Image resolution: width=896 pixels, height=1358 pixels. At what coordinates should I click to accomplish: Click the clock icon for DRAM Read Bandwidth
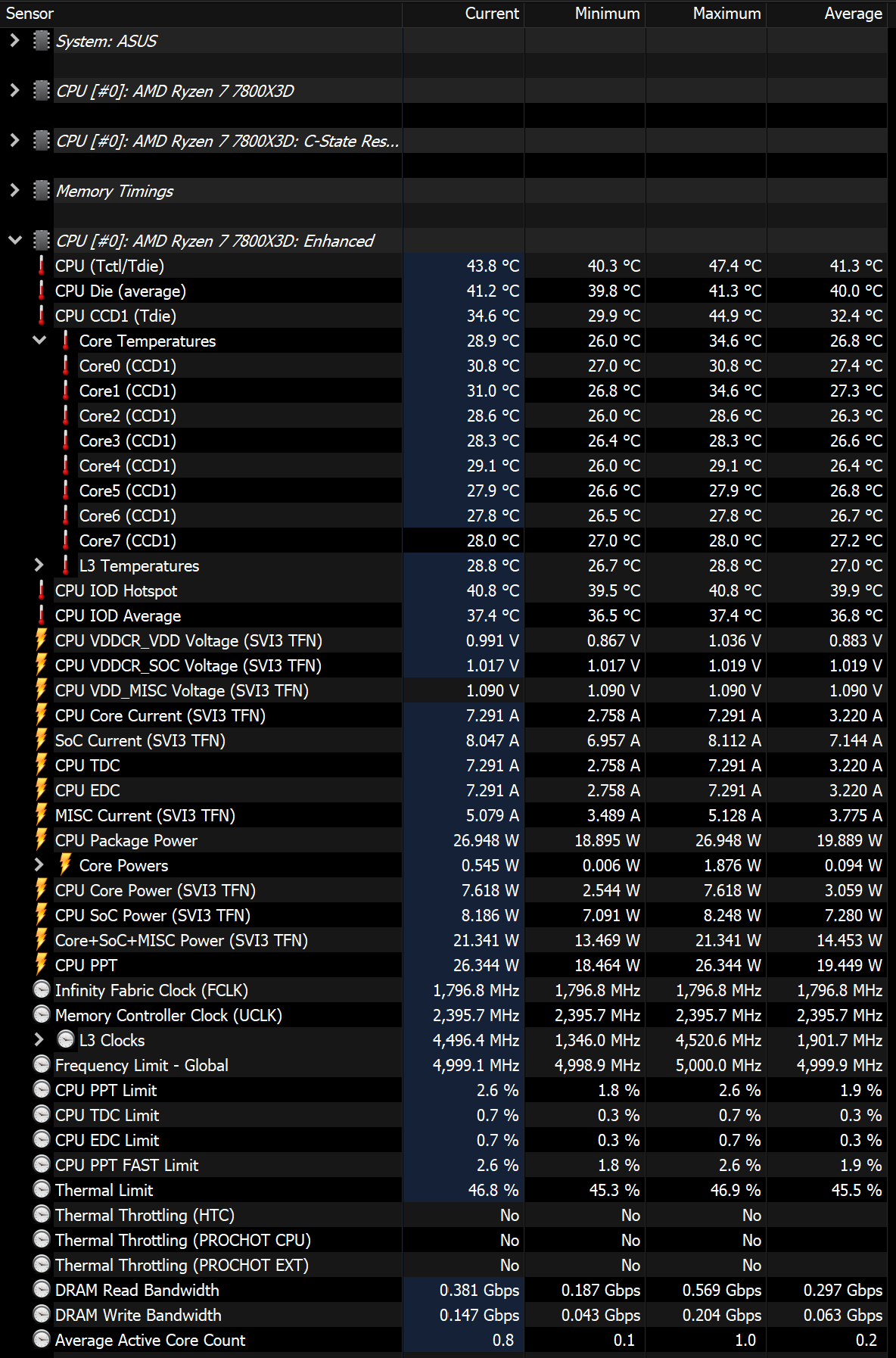(42, 1290)
